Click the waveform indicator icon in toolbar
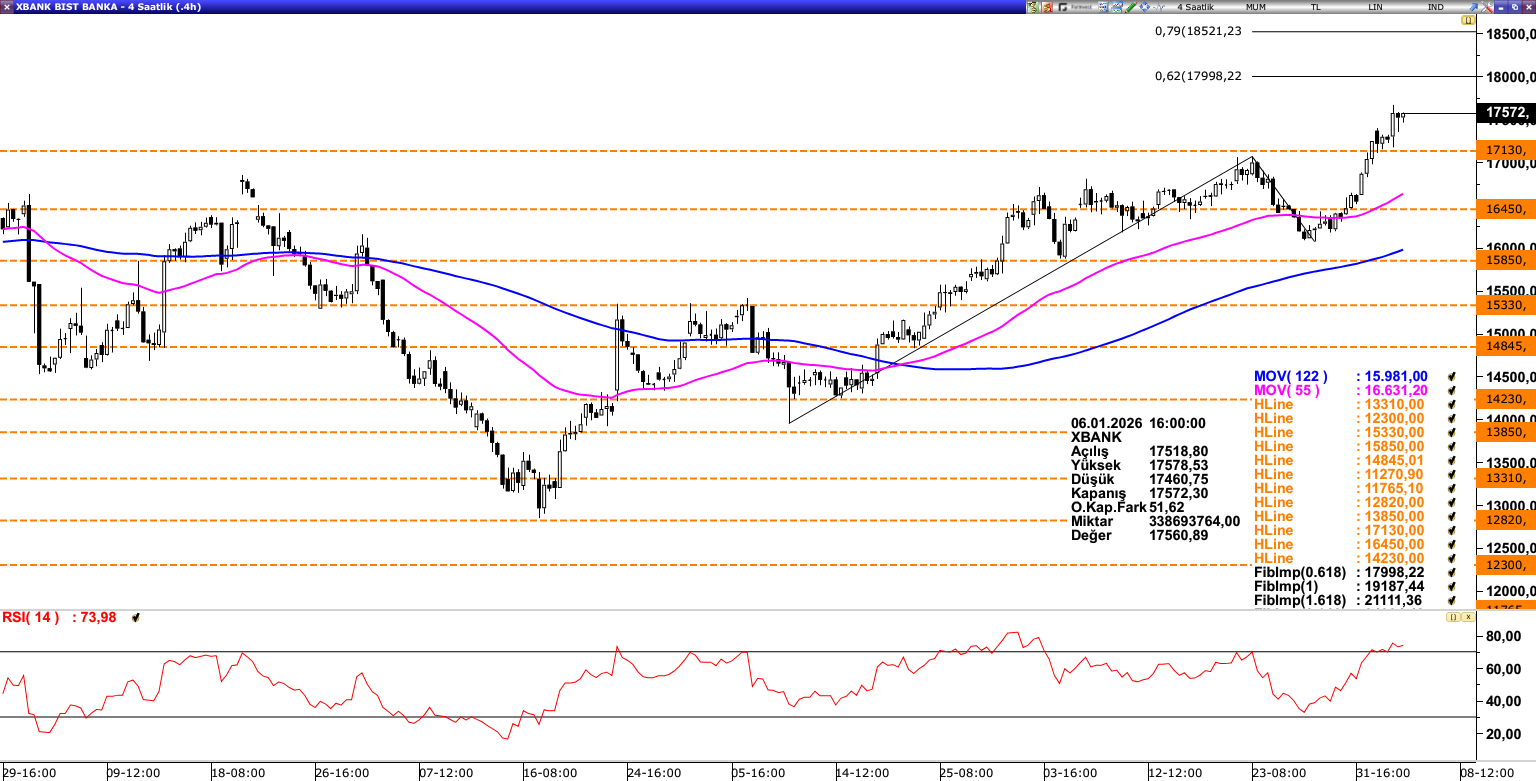 pyautogui.click(x=1159, y=7)
